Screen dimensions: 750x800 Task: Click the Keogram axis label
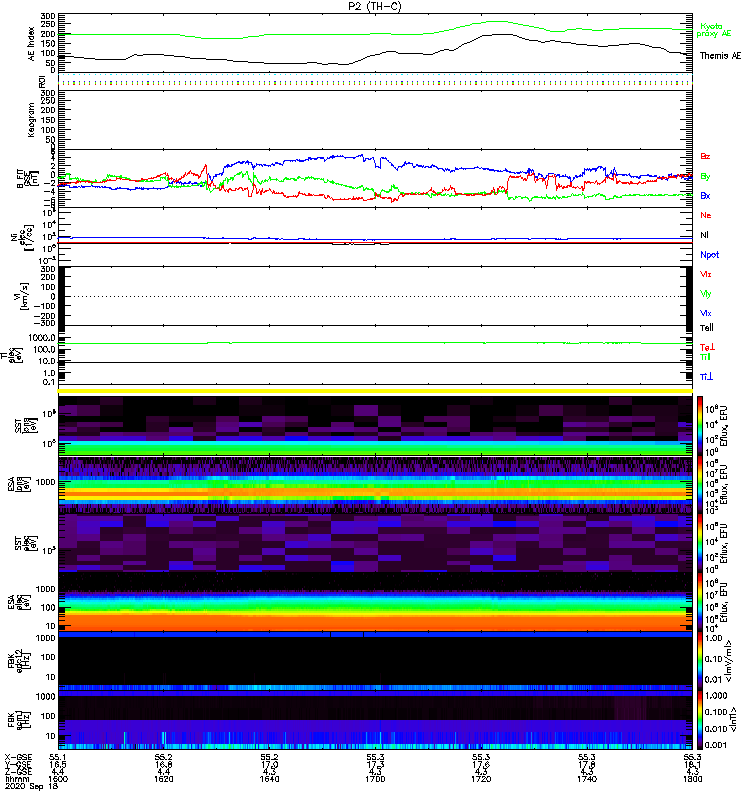coord(32,120)
